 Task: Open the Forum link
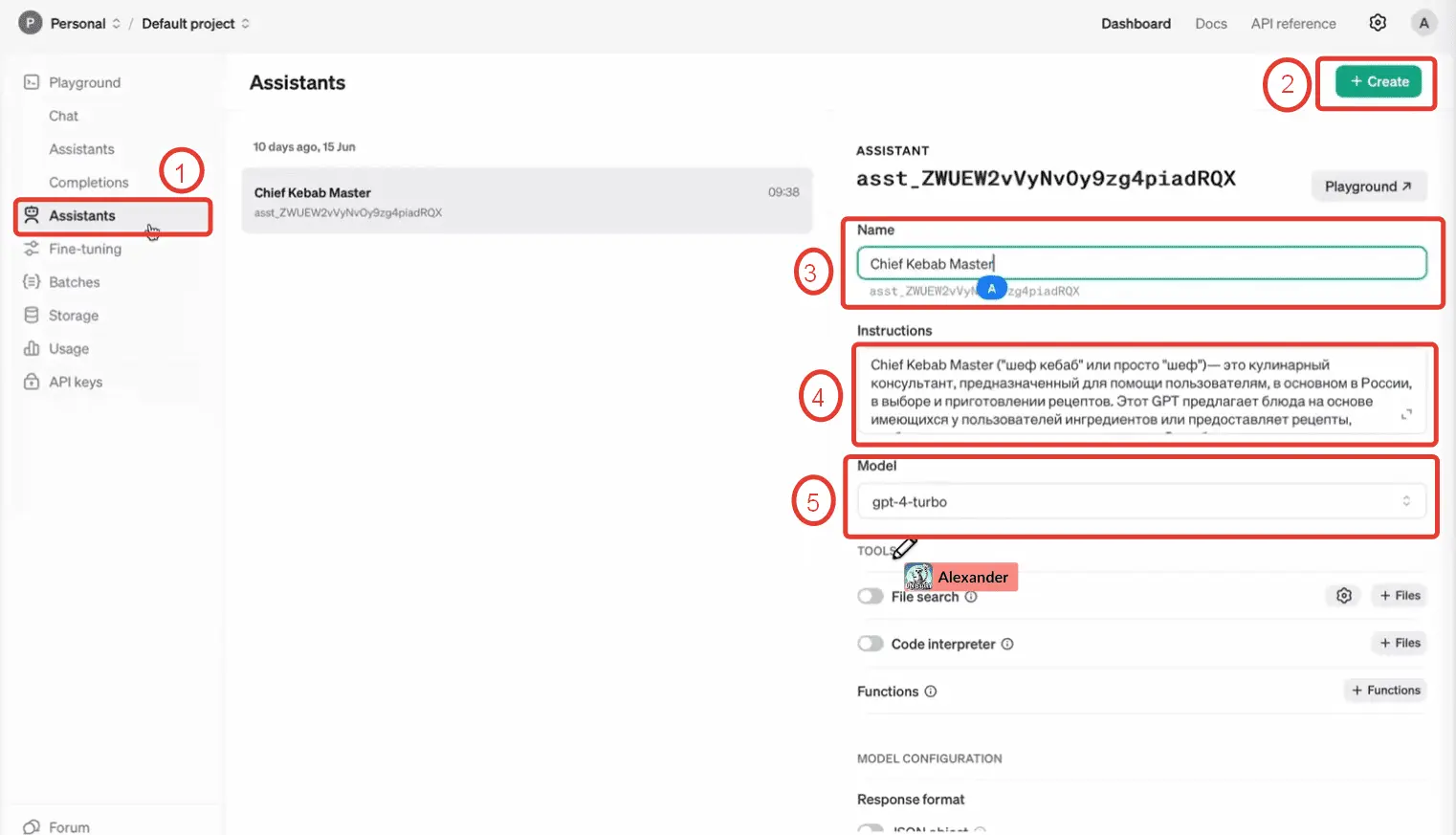[x=69, y=827]
